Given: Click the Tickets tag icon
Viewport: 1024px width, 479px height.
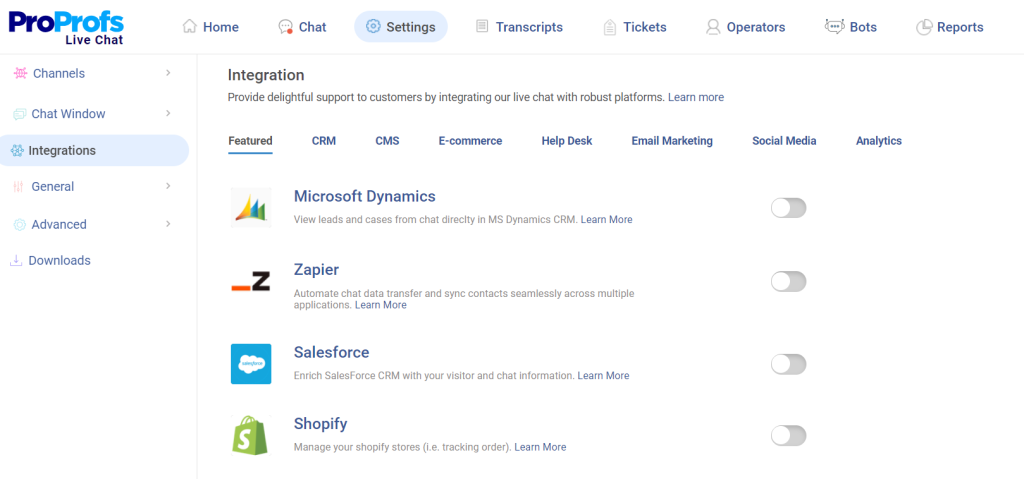Looking at the screenshot, I should tap(610, 27).
